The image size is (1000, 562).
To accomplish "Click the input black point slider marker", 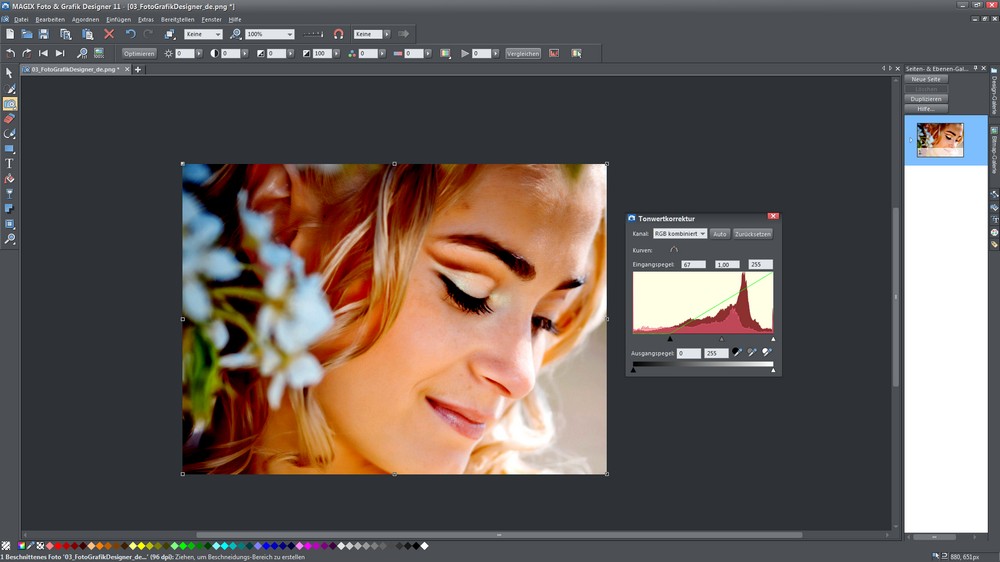I will coord(670,339).
